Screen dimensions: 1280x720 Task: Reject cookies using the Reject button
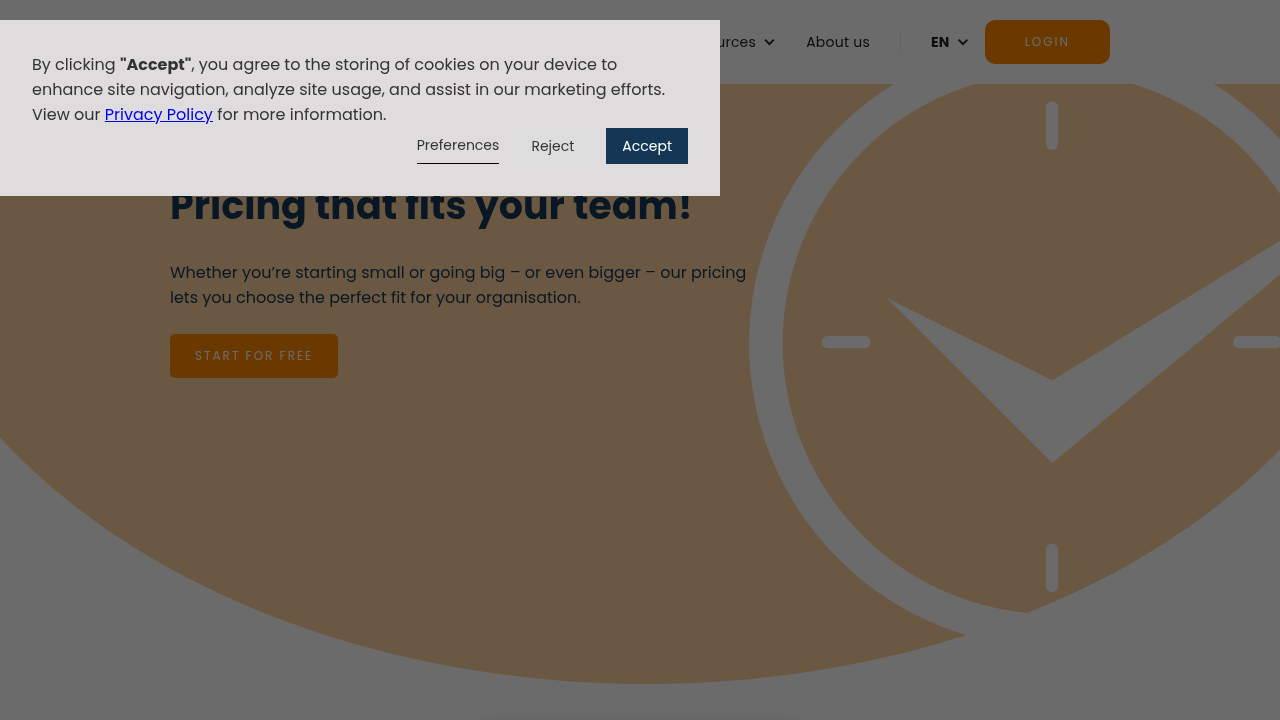(x=553, y=146)
